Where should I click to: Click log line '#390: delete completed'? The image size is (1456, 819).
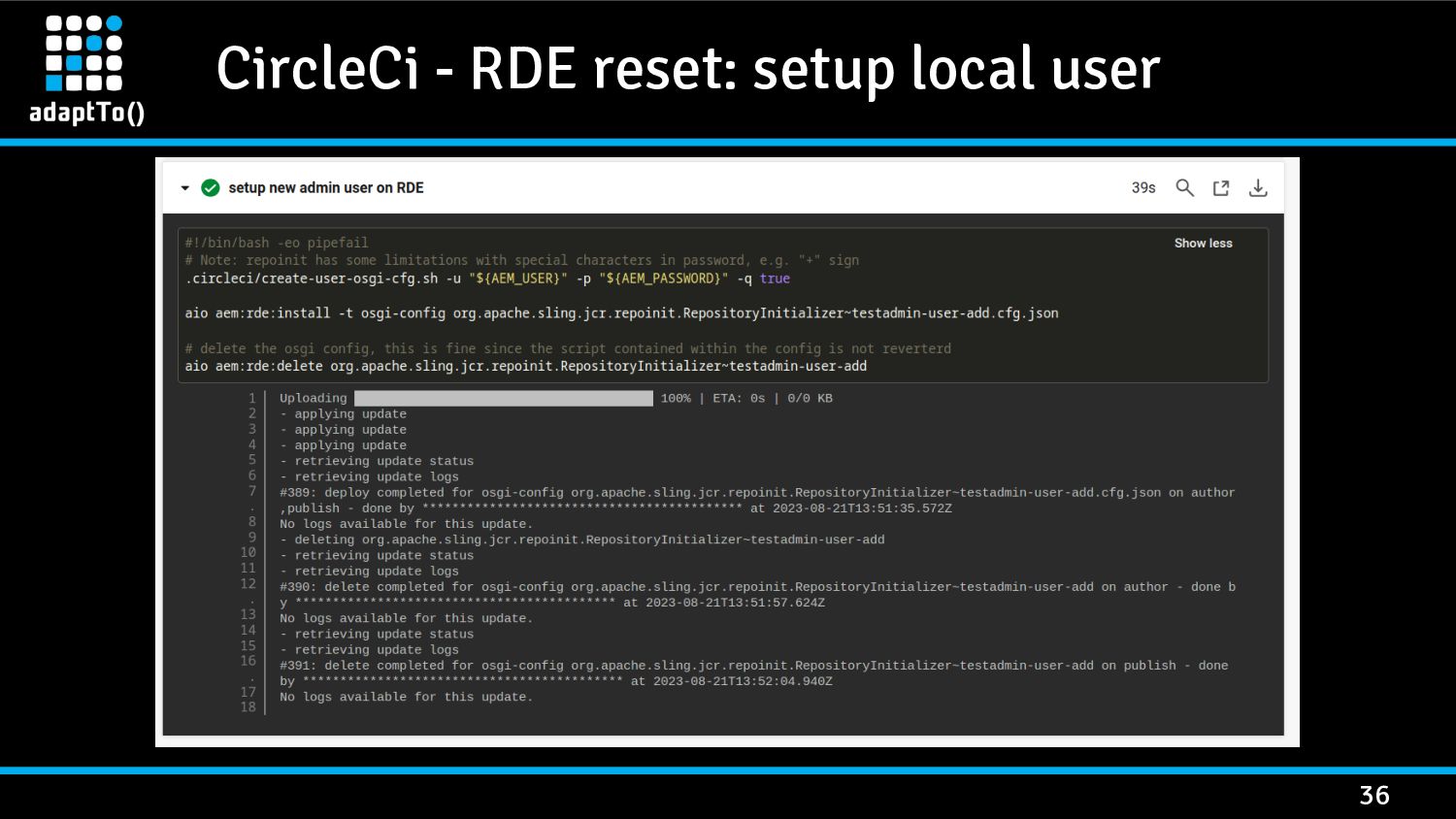pyautogui.click(x=757, y=595)
